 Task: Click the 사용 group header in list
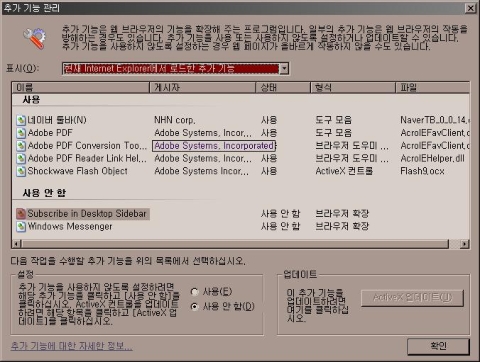[31, 99]
